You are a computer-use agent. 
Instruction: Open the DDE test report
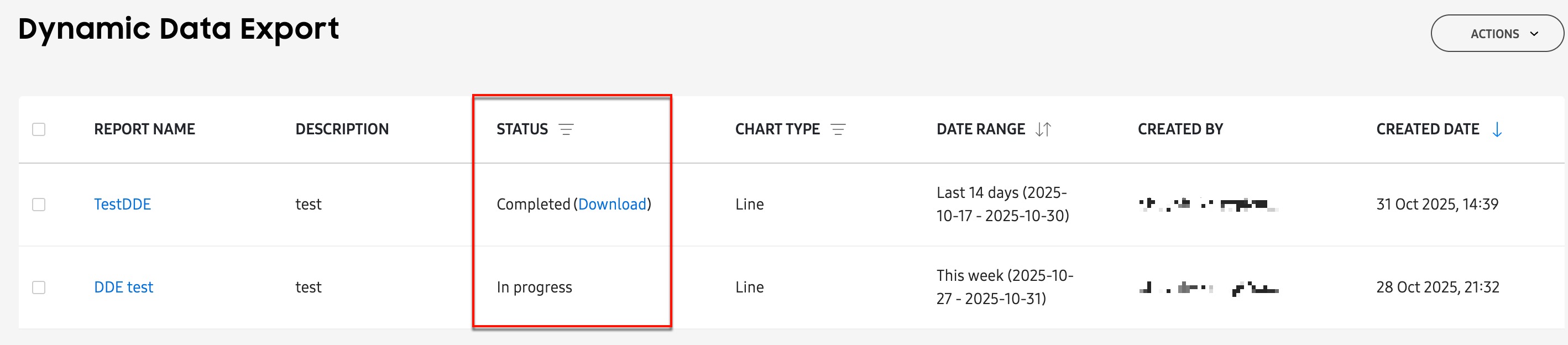pyautogui.click(x=123, y=287)
